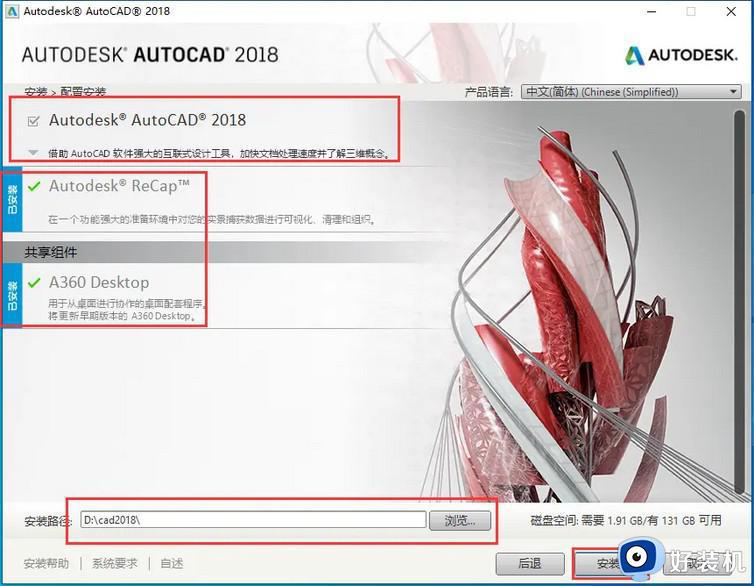This screenshot has width=754, height=586.
Task: Open the product language dropdown
Action: coord(631,91)
